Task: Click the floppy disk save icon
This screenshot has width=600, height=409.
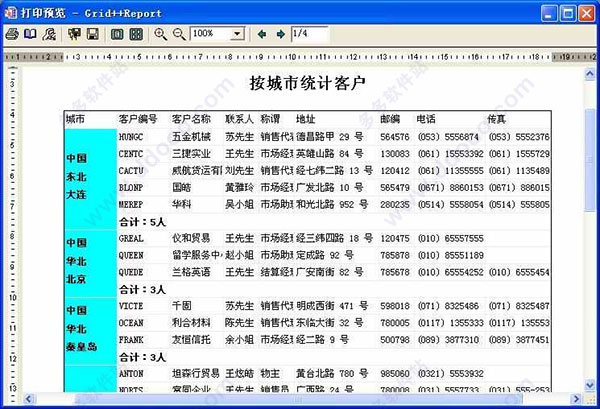Action: click(92, 34)
